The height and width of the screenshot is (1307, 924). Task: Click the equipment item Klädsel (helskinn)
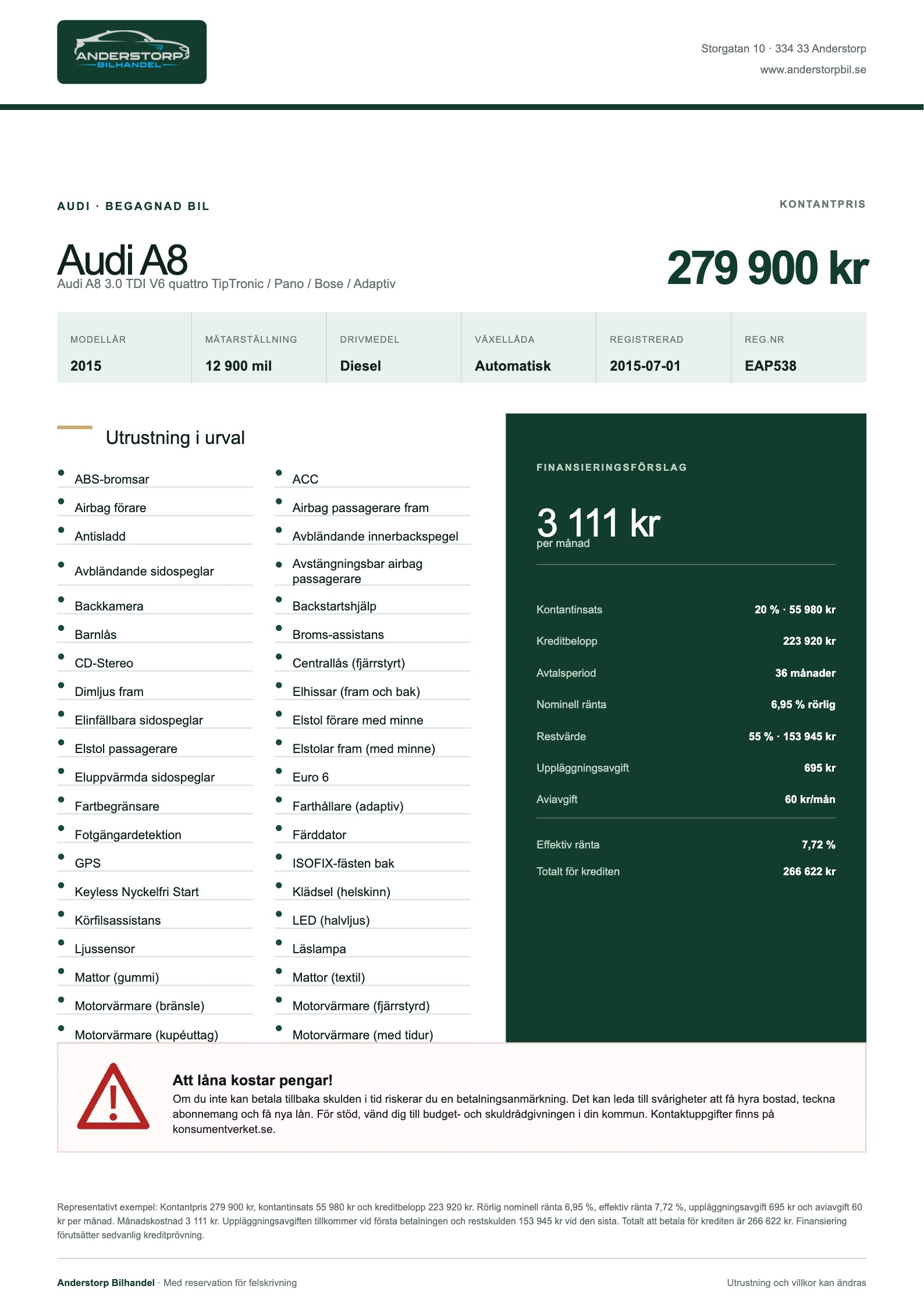point(342,892)
